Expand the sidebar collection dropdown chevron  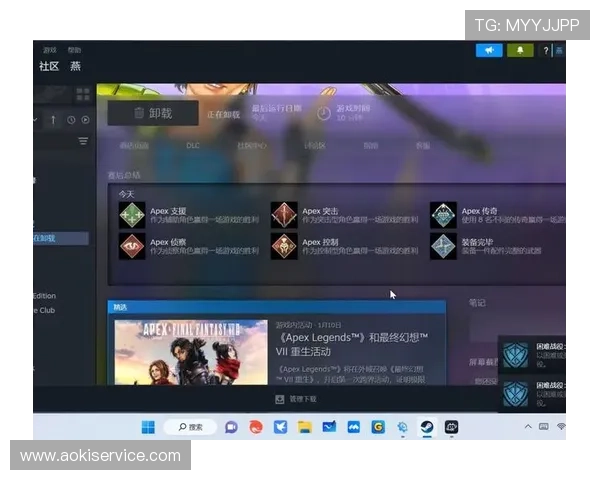tap(35, 120)
